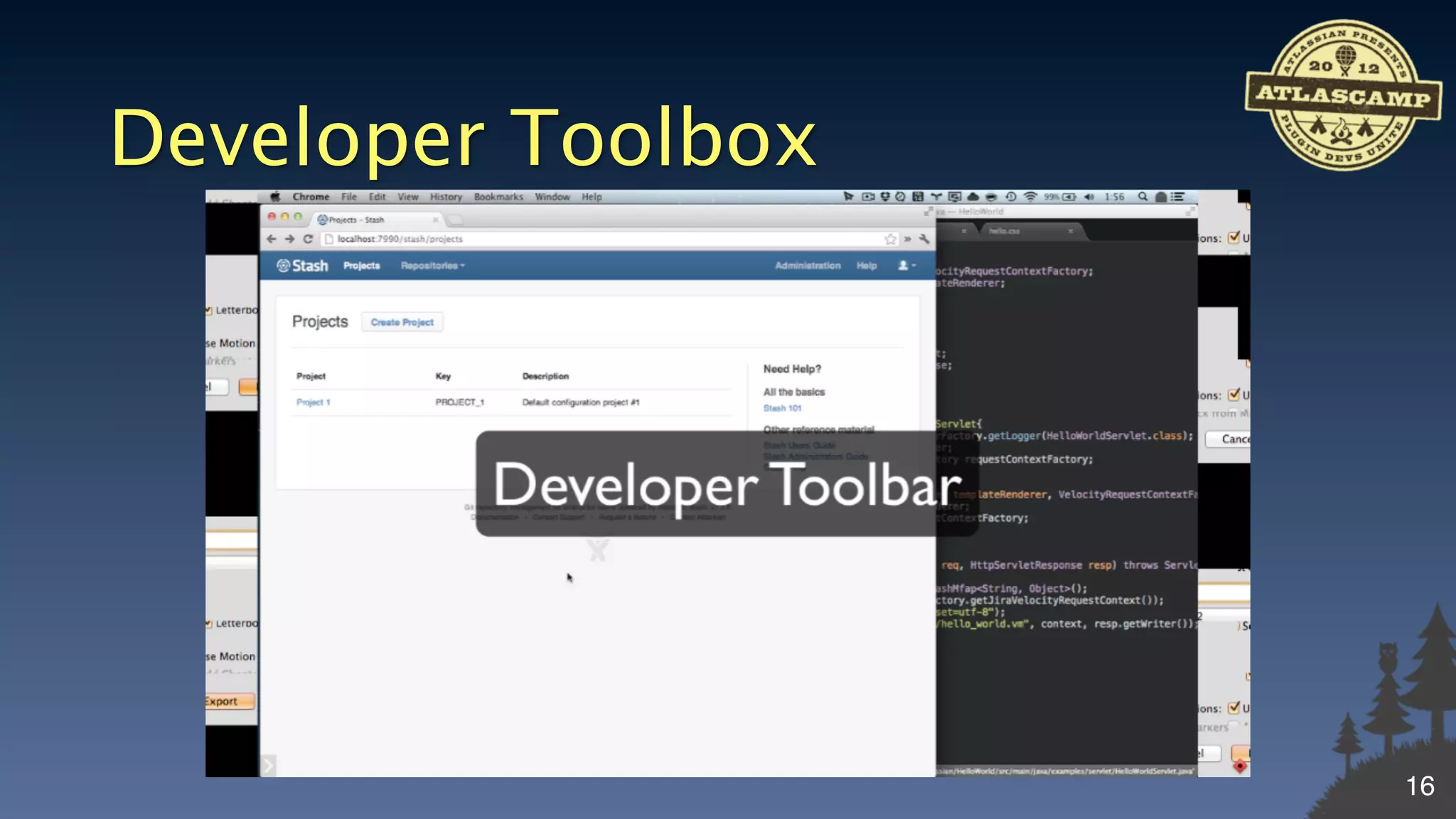Open the Administration link
Image resolution: width=1456 pixels, height=819 pixels.
(808, 265)
